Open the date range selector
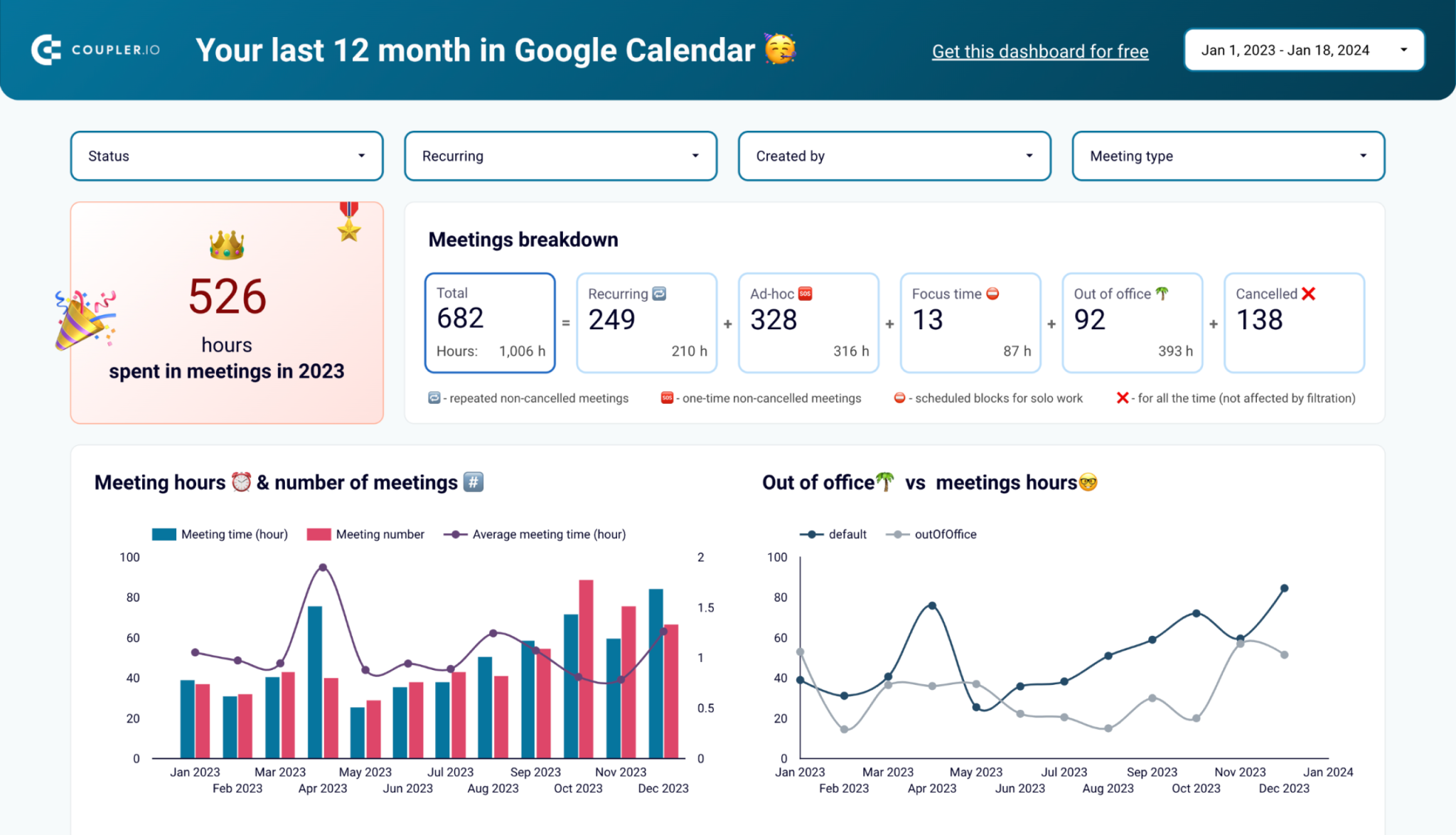 (1303, 50)
